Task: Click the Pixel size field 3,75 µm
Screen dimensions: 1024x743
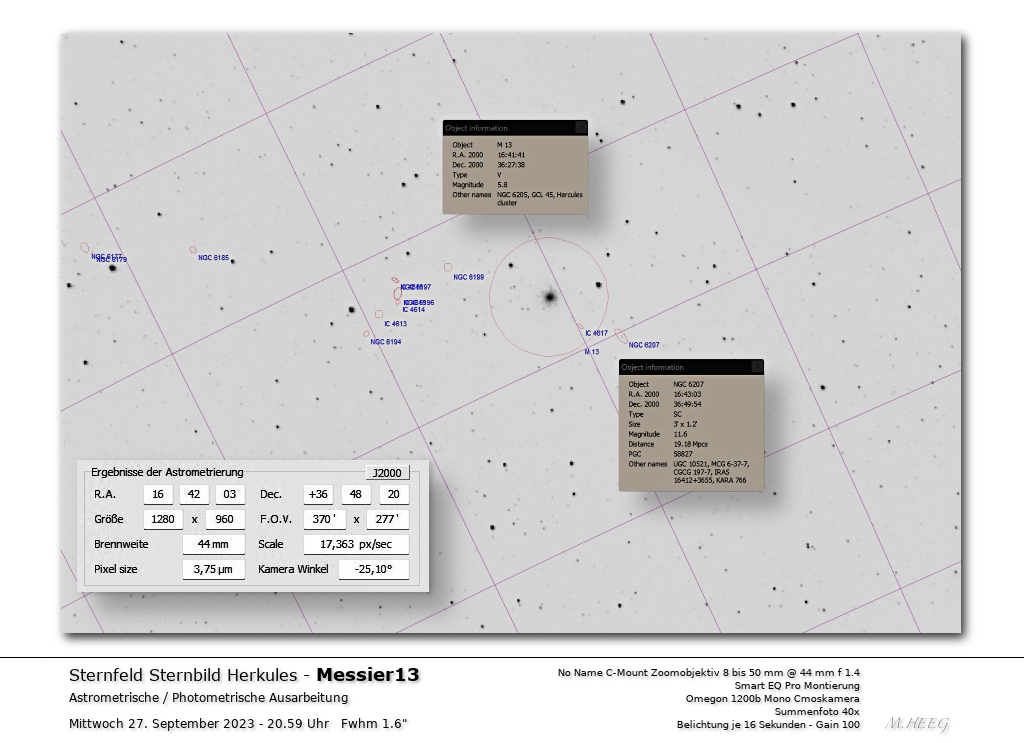Action: [213, 570]
